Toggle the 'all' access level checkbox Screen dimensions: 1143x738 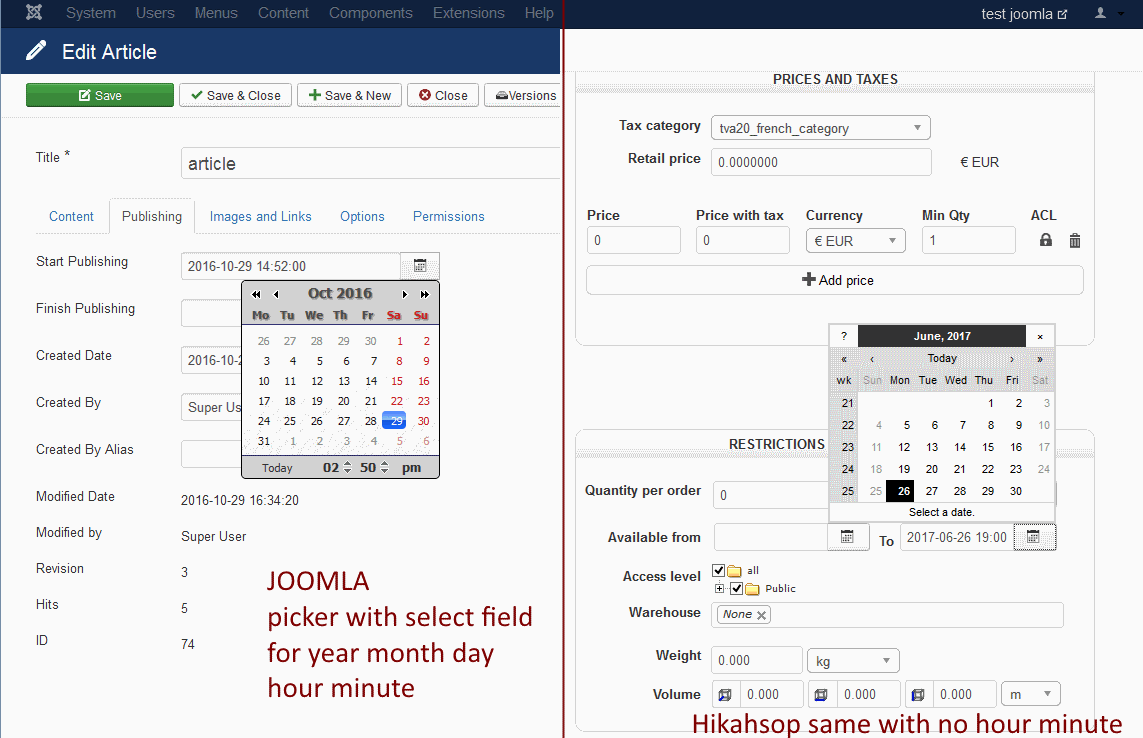[719, 570]
